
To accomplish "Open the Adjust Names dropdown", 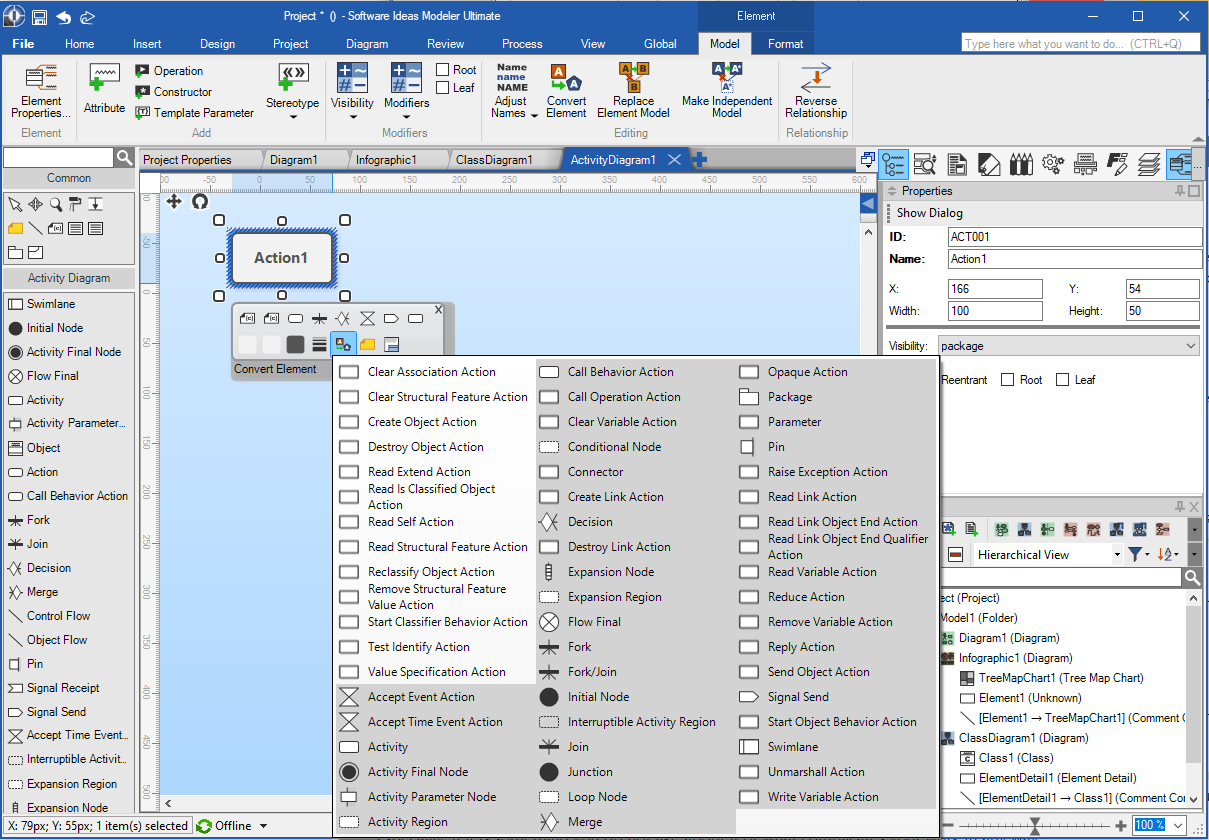I will 534,114.
